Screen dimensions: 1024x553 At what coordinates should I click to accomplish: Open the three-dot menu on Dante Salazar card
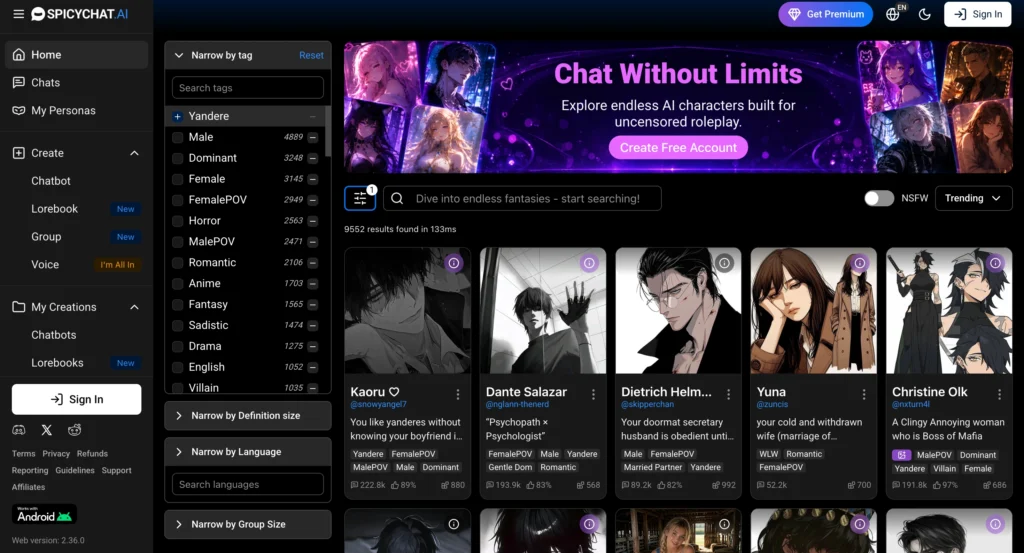click(593, 394)
